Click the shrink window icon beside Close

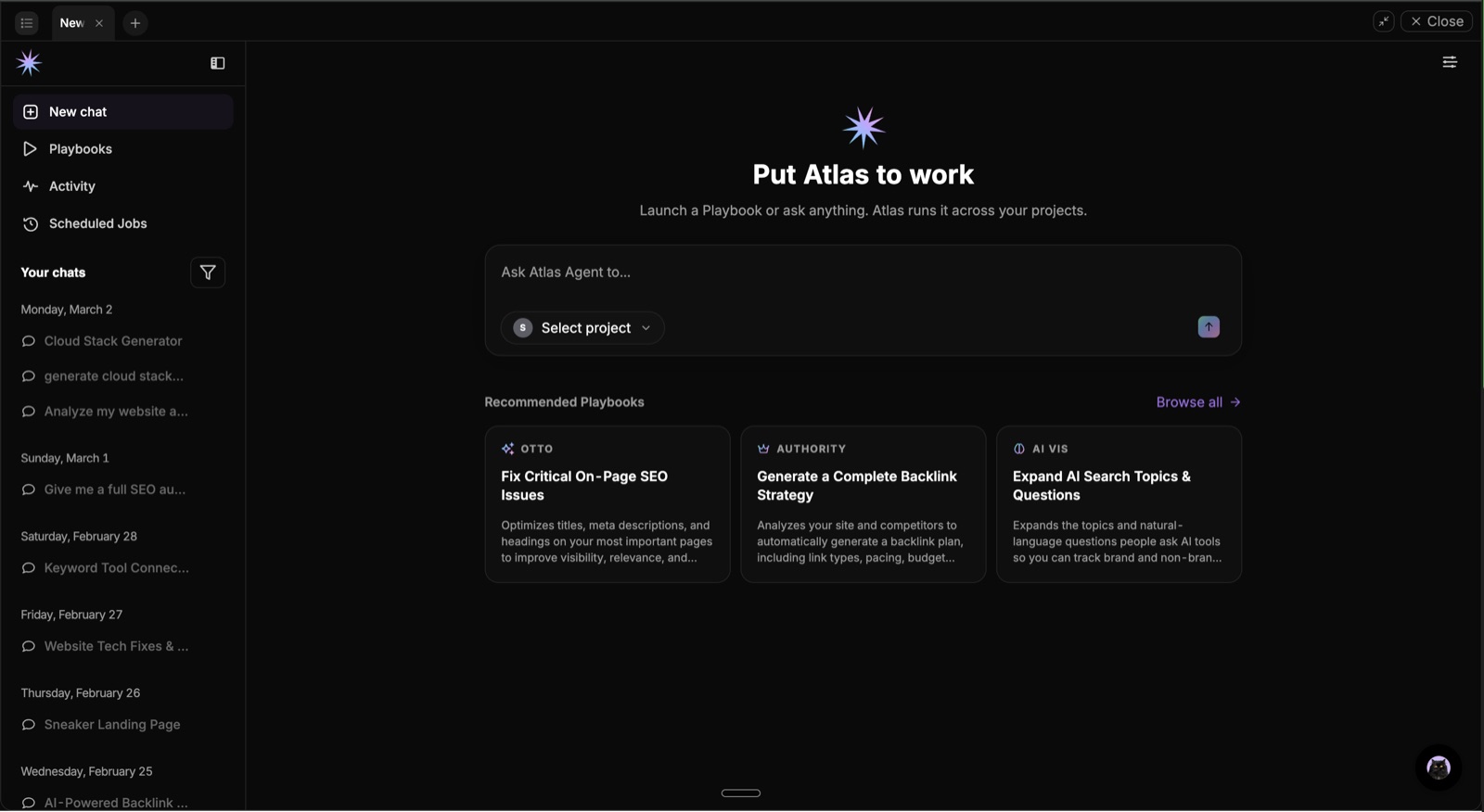tap(1384, 21)
